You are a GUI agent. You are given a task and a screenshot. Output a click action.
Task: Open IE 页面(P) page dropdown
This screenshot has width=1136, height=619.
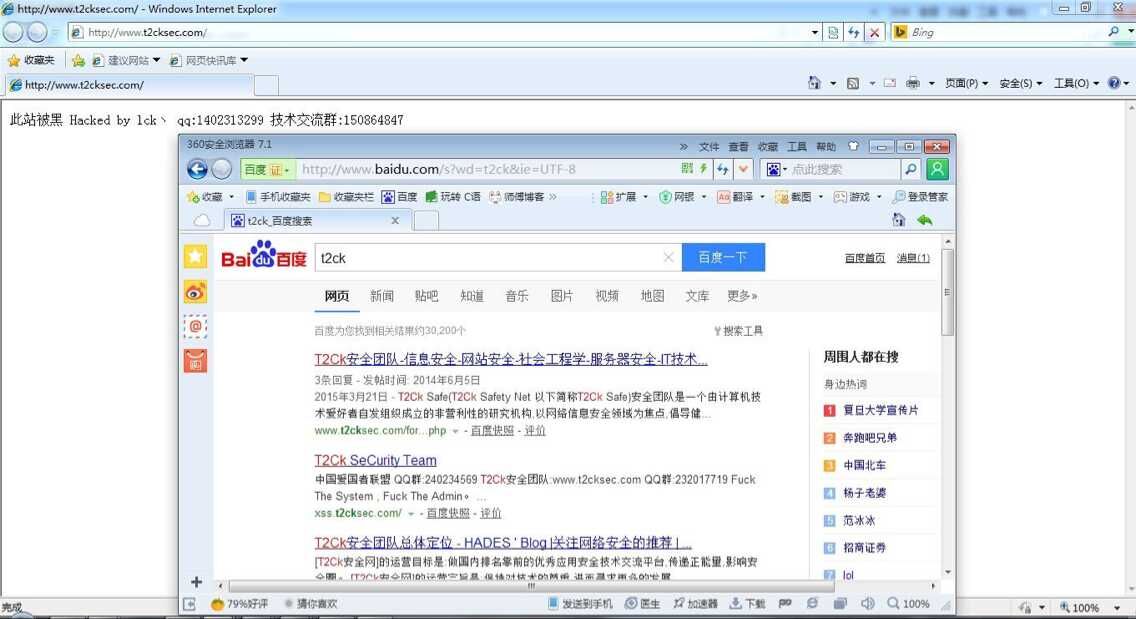click(x=966, y=83)
